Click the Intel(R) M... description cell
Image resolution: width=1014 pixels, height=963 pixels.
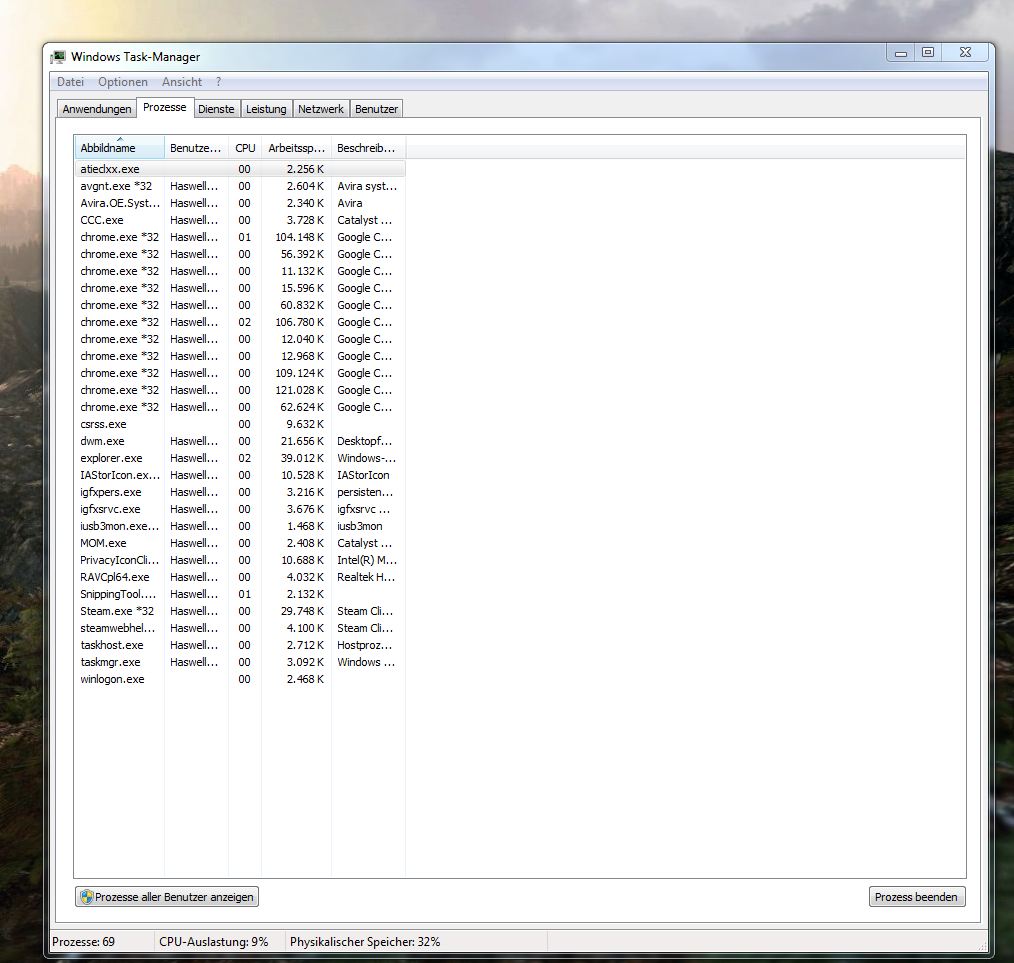[x=367, y=560]
